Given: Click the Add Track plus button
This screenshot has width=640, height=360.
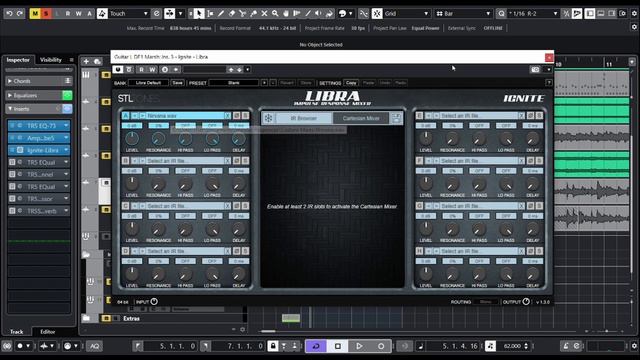Looking at the screenshot, I should point(86,62).
